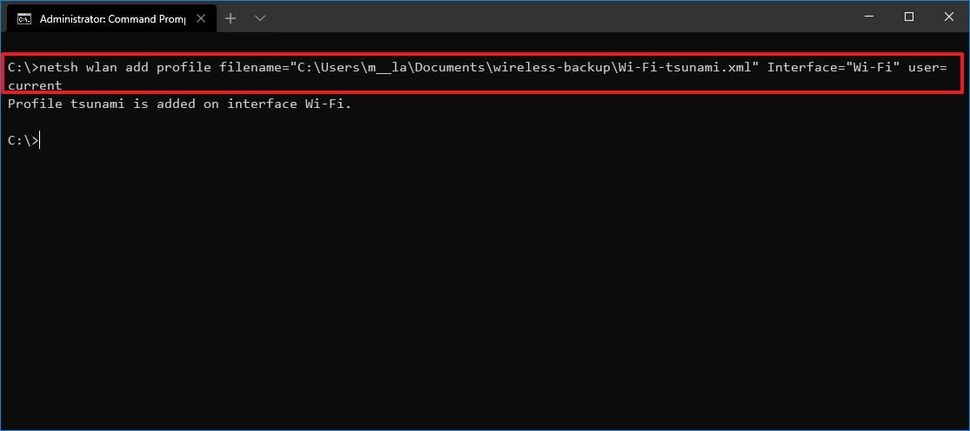Click the word "current" on second line
This screenshot has width=970, height=431.
(x=35, y=85)
